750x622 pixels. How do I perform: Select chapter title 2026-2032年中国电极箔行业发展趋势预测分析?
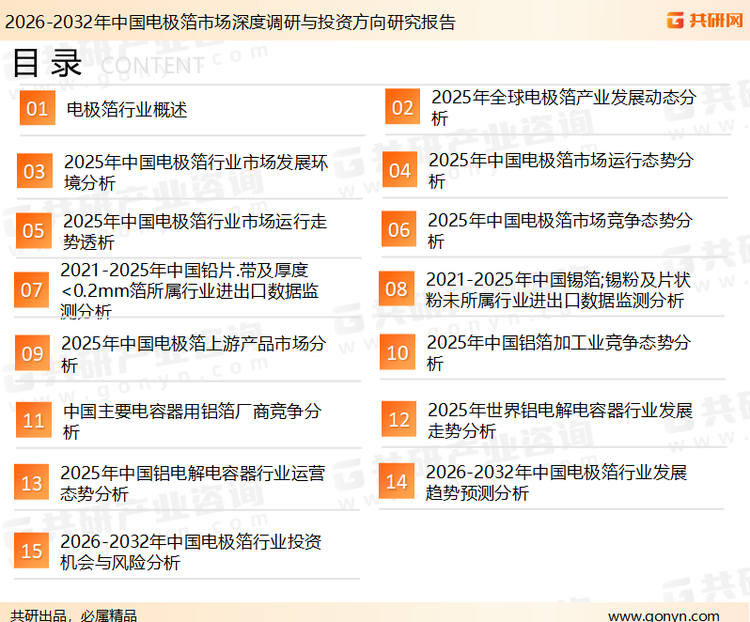coord(556,482)
